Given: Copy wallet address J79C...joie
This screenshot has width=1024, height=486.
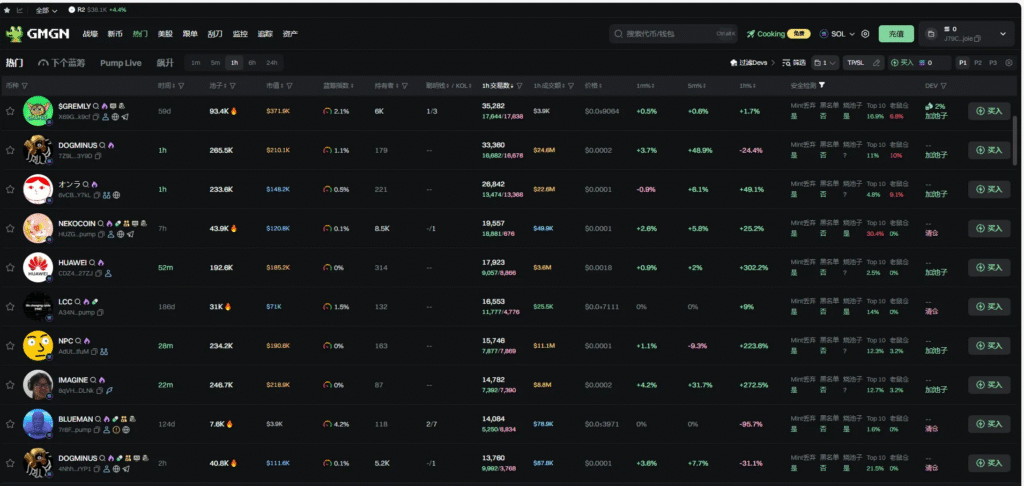Looking at the screenshot, I should point(979,39).
